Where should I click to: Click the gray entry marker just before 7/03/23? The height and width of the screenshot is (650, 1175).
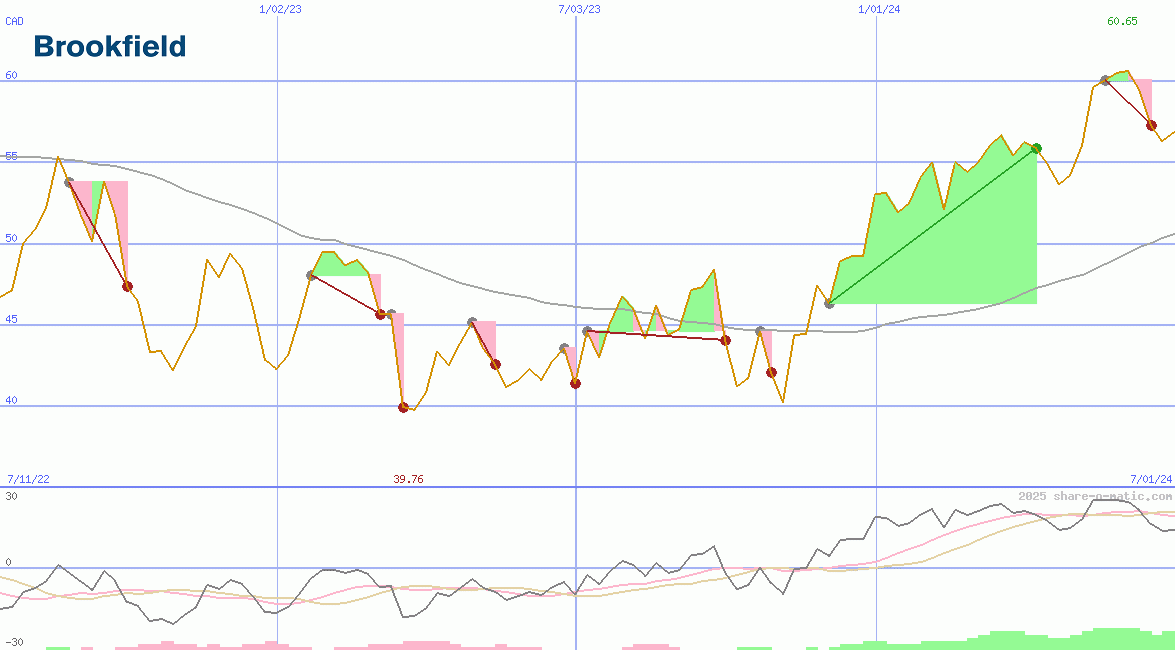click(x=564, y=348)
